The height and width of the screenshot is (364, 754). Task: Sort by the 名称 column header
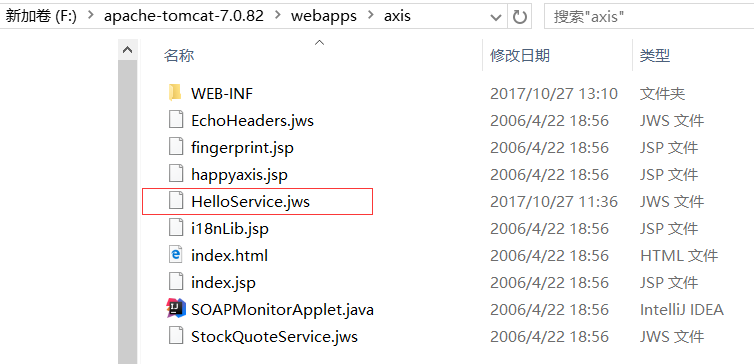pyautogui.click(x=179, y=56)
